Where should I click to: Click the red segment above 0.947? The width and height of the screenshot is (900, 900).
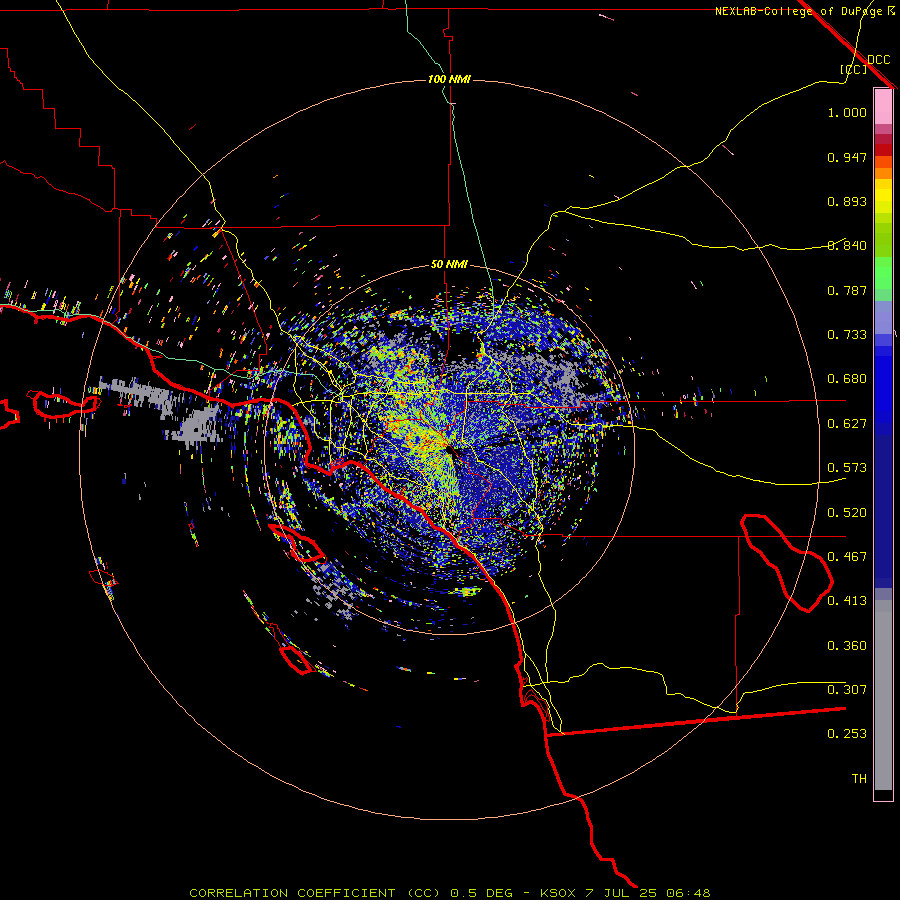[883, 150]
